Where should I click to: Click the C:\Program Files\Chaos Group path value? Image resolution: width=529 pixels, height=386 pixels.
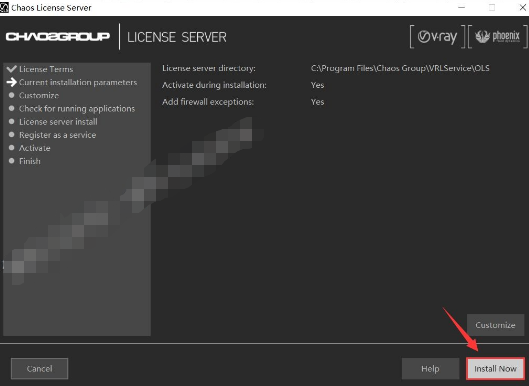(400, 68)
